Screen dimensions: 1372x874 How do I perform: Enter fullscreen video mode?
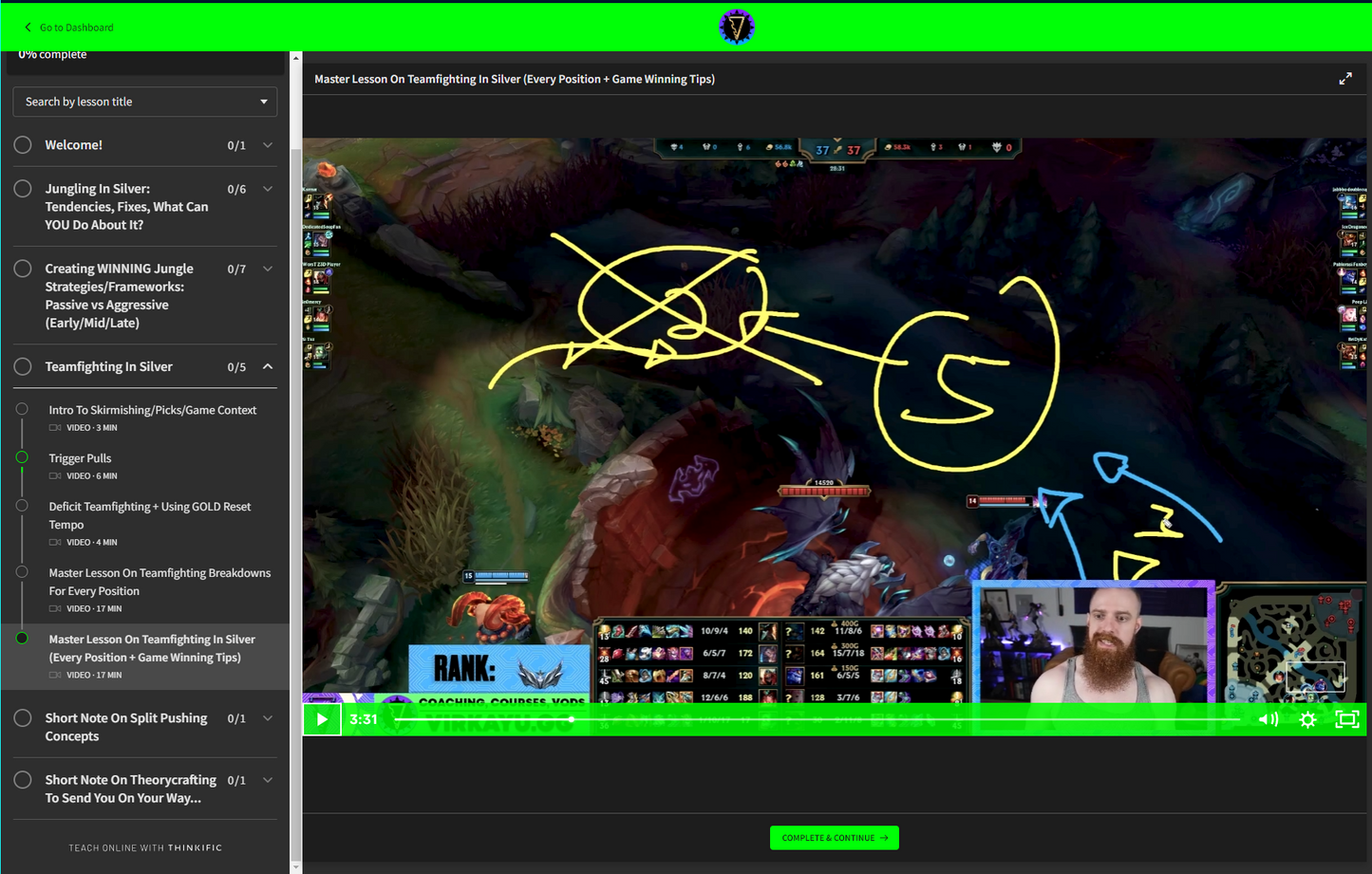(x=1346, y=719)
